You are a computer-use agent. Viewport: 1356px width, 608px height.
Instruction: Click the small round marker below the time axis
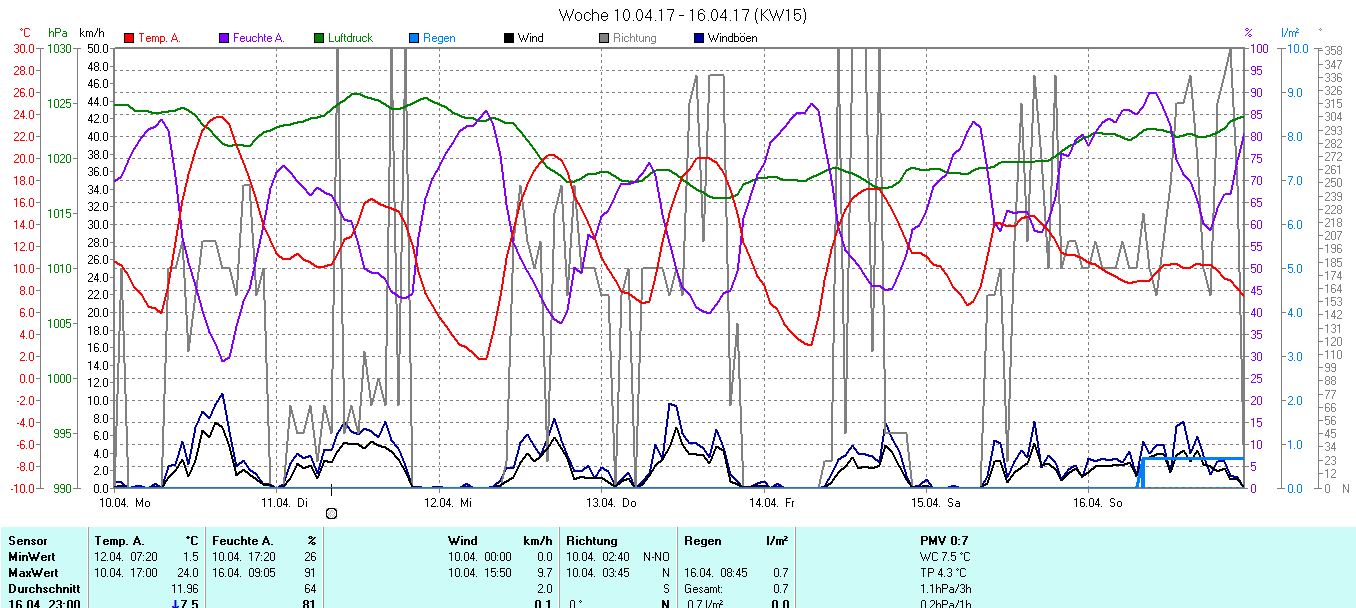(x=332, y=513)
